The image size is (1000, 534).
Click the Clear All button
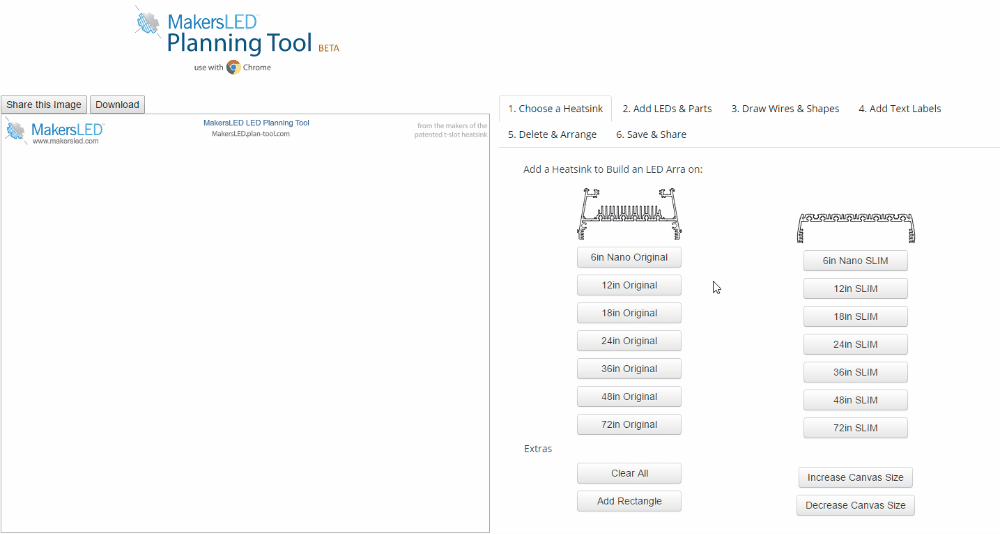click(x=629, y=473)
